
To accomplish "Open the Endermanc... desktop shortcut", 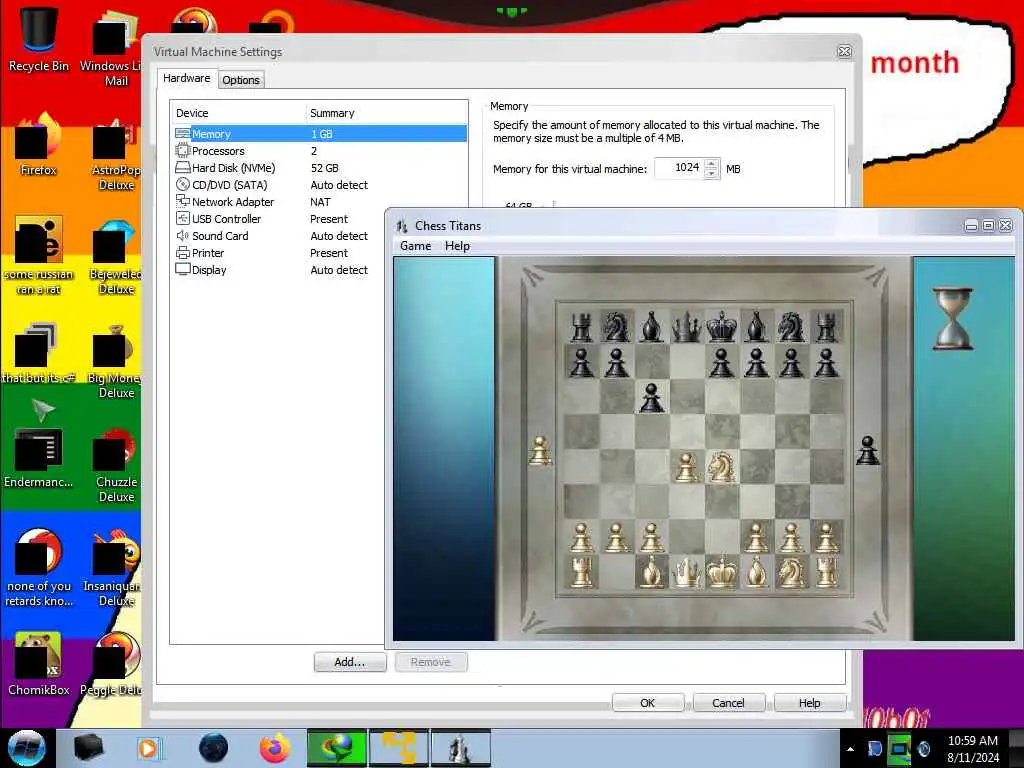I will pyautogui.click(x=39, y=457).
